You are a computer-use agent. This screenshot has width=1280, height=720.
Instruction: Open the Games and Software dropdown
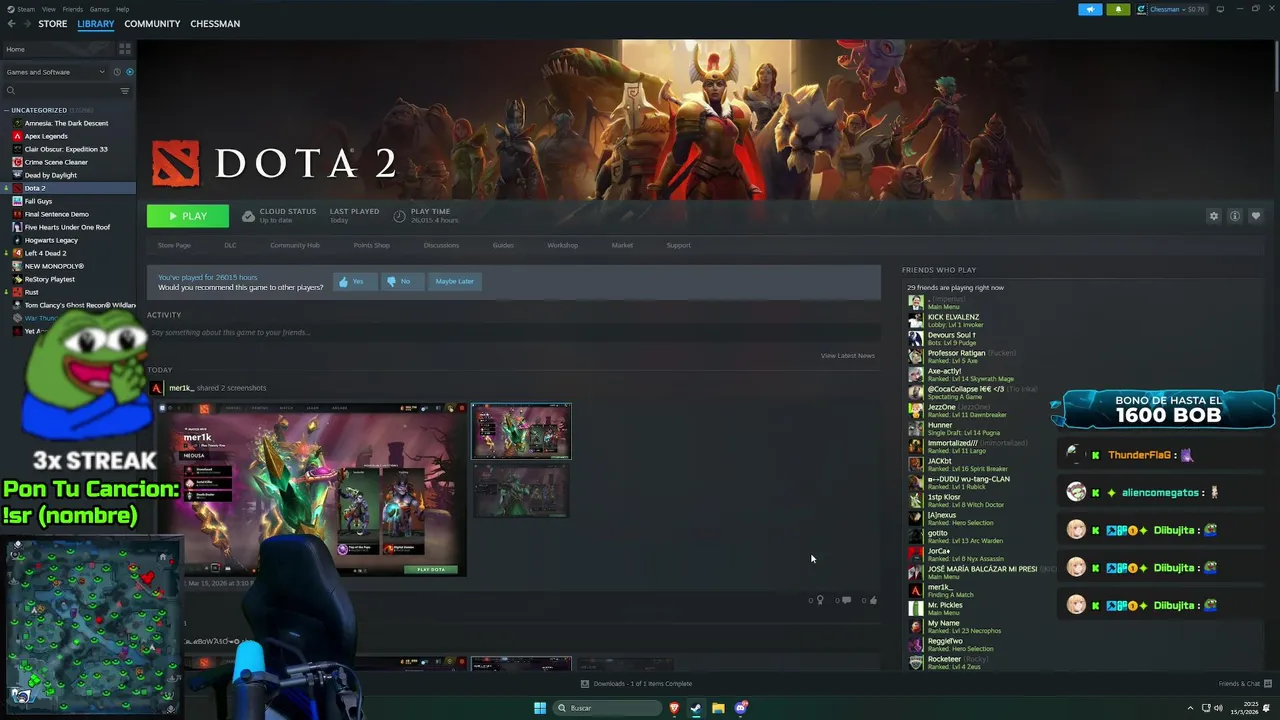(x=55, y=72)
